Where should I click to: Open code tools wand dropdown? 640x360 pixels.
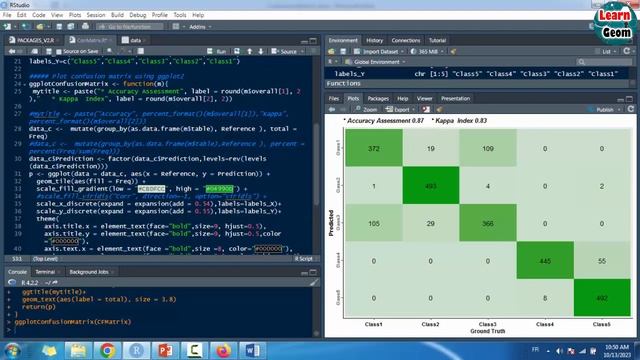(124, 51)
